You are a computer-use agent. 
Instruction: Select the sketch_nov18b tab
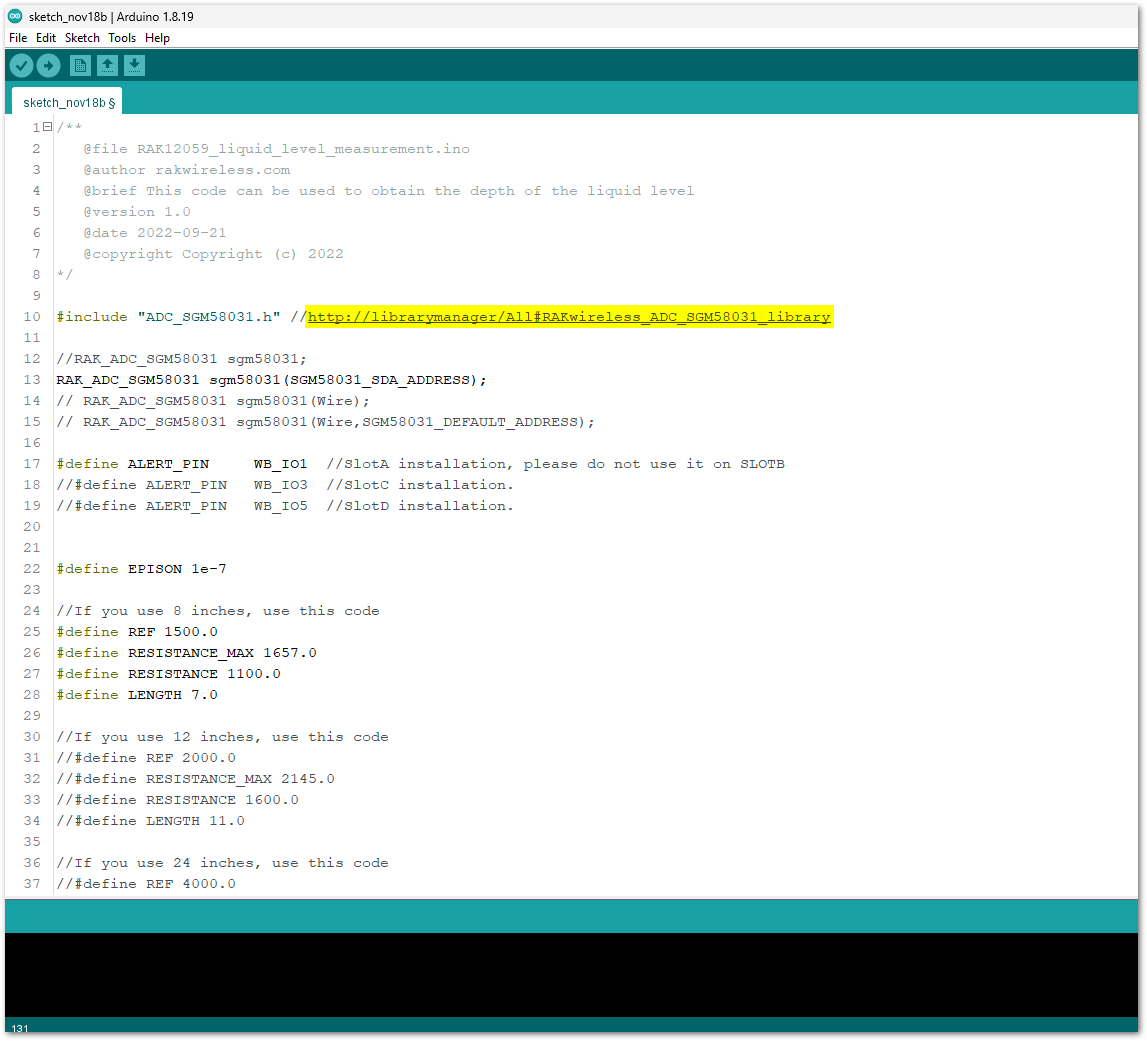point(69,102)
